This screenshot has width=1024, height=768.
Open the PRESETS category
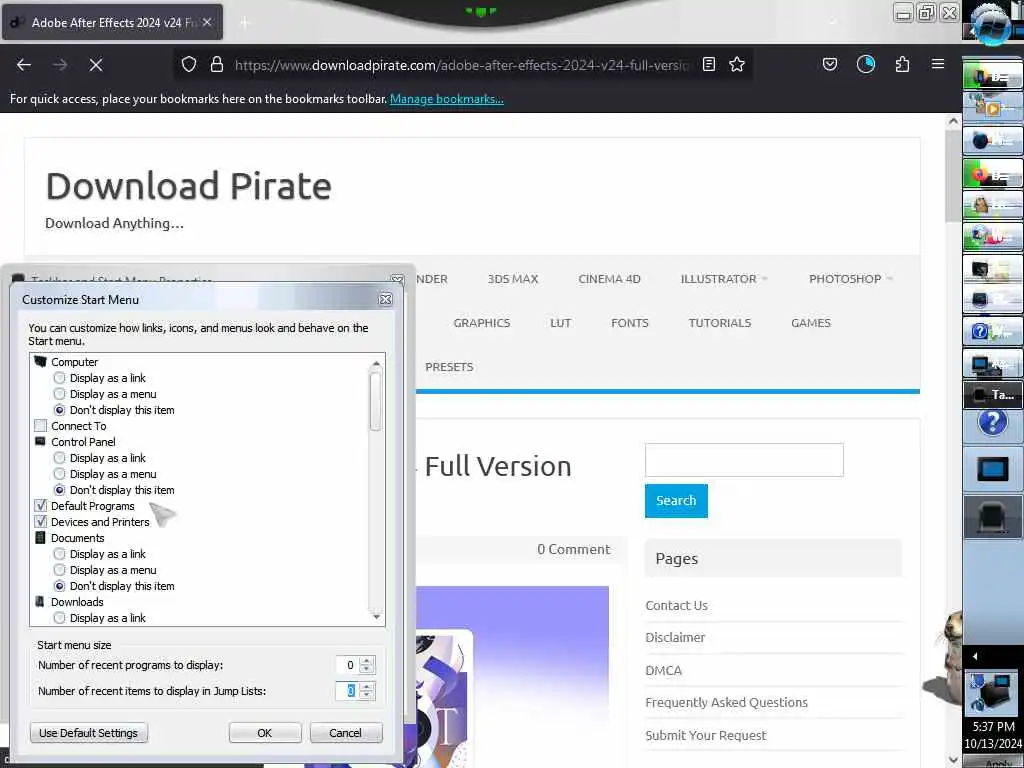[449, 367]
